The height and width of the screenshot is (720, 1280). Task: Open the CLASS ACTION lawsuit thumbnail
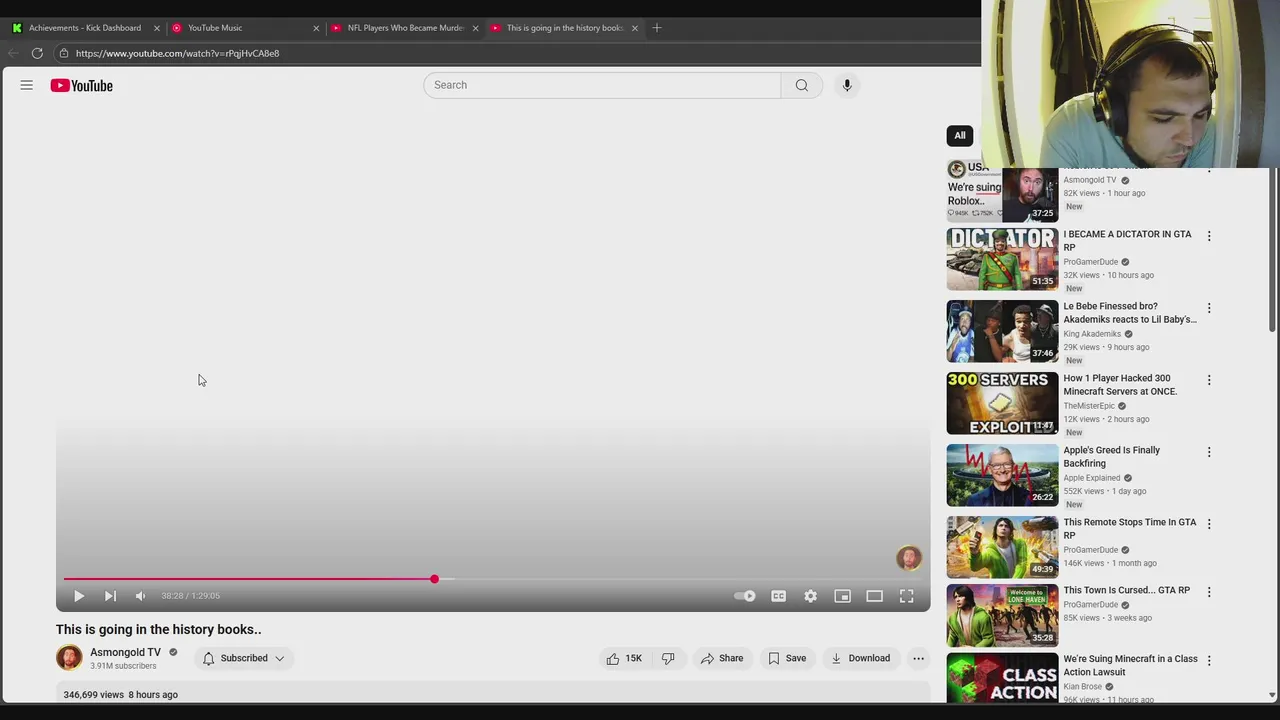(x=1002, y=678)
